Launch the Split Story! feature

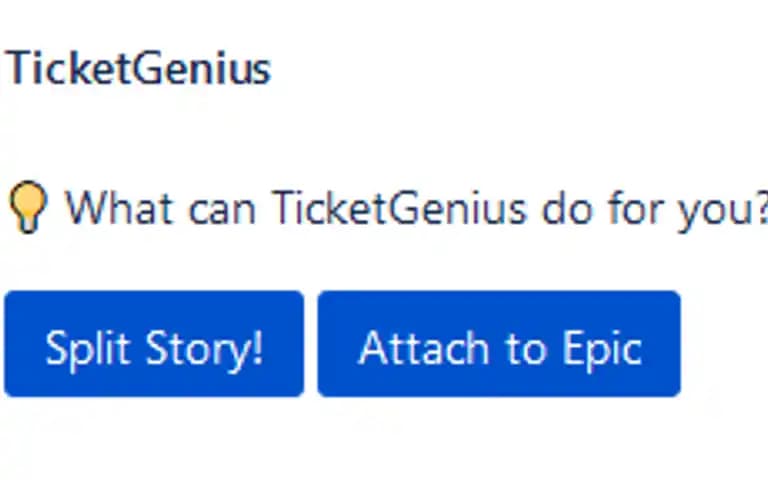154,344
